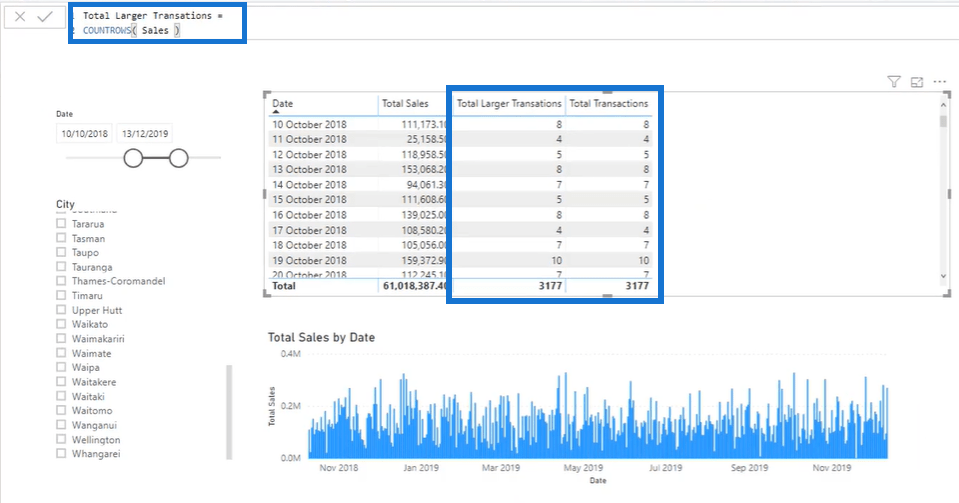Sort table by Total Sales column header
The width and height of the screenshot is (959, 503).
[x=405, y=103]
